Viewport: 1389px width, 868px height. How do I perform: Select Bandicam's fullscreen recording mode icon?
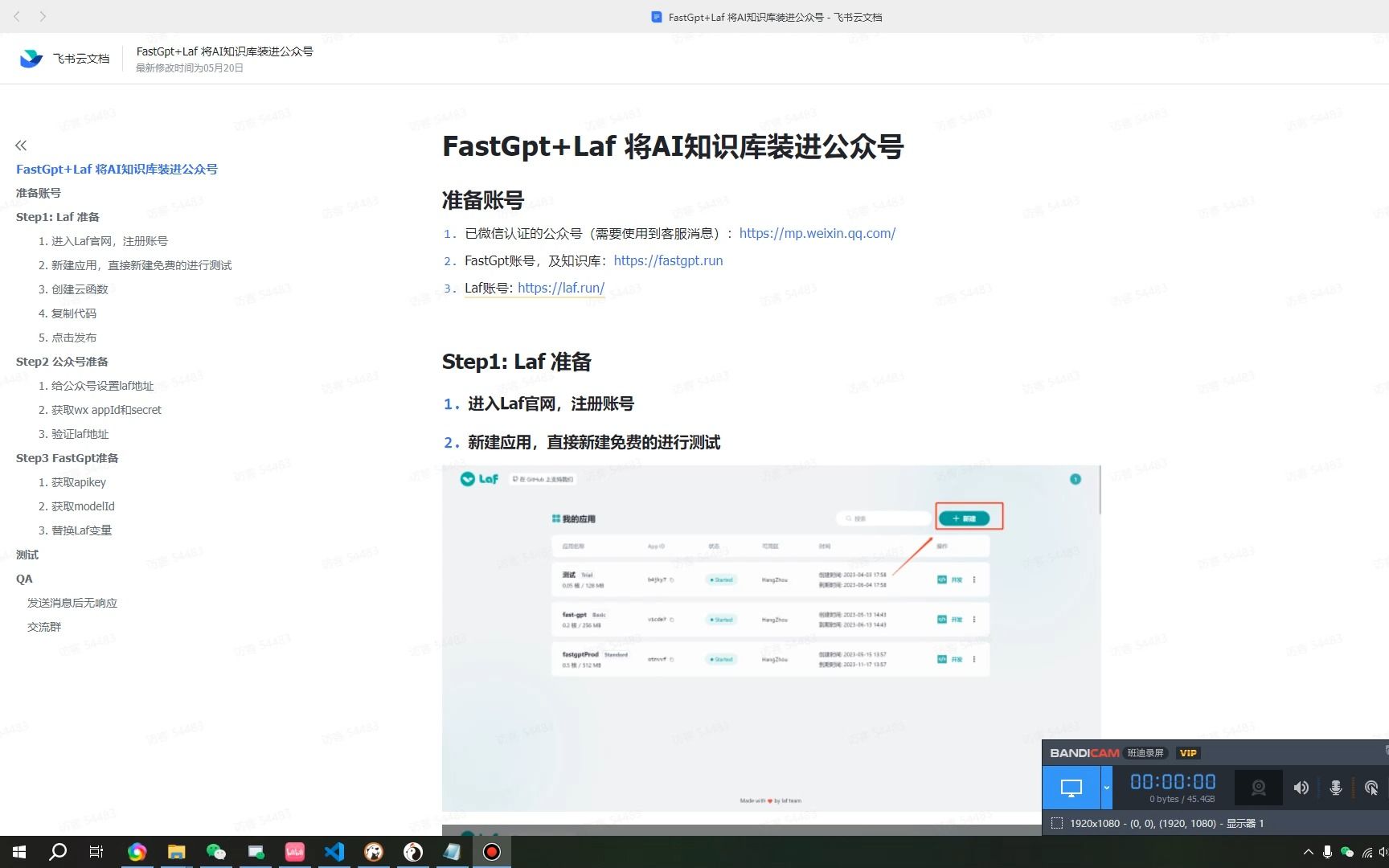pyautogui.click(x=1073, y=788)
